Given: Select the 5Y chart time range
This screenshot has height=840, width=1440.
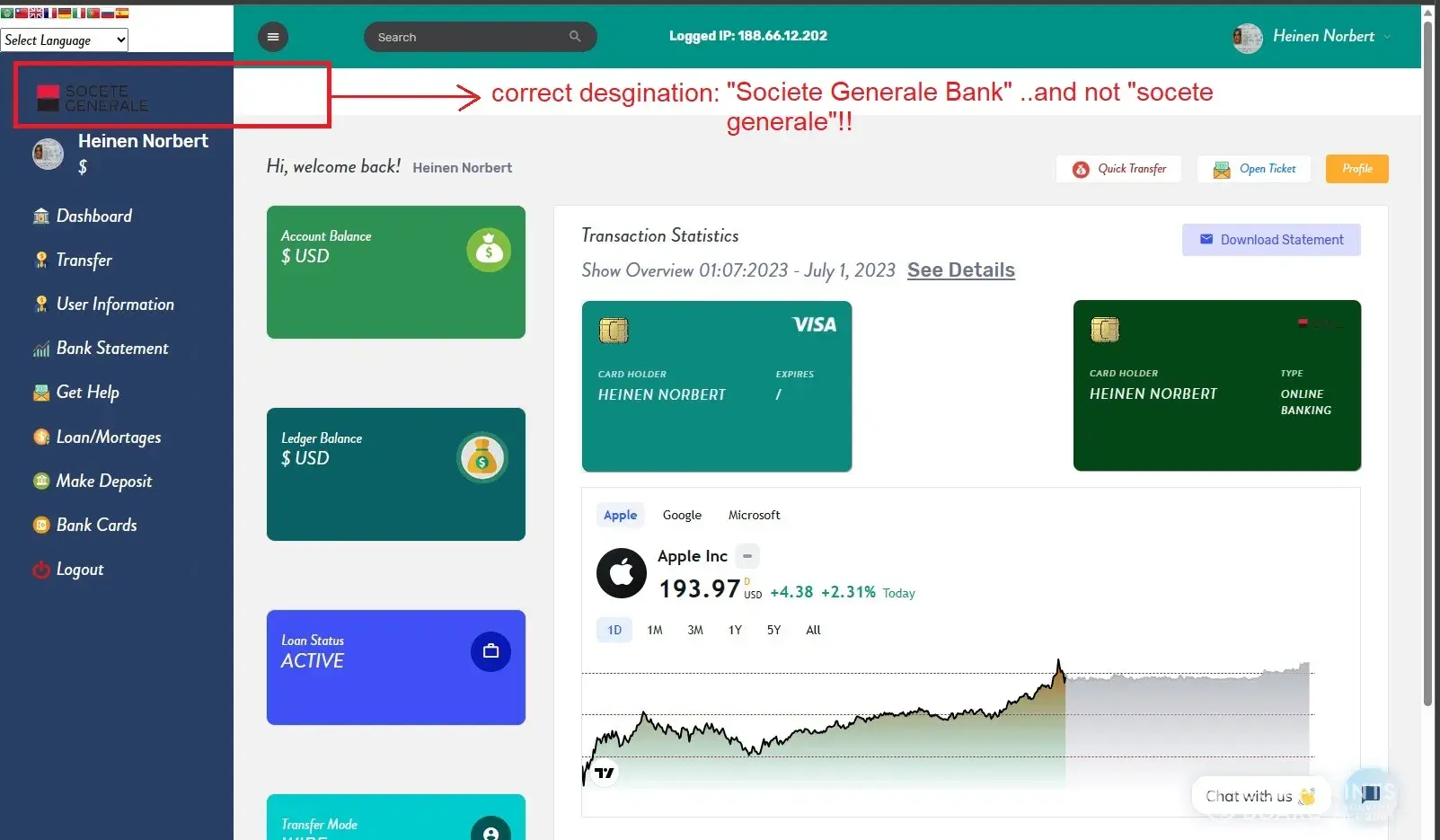Looking at the screenshot, I should coord(773,630).
